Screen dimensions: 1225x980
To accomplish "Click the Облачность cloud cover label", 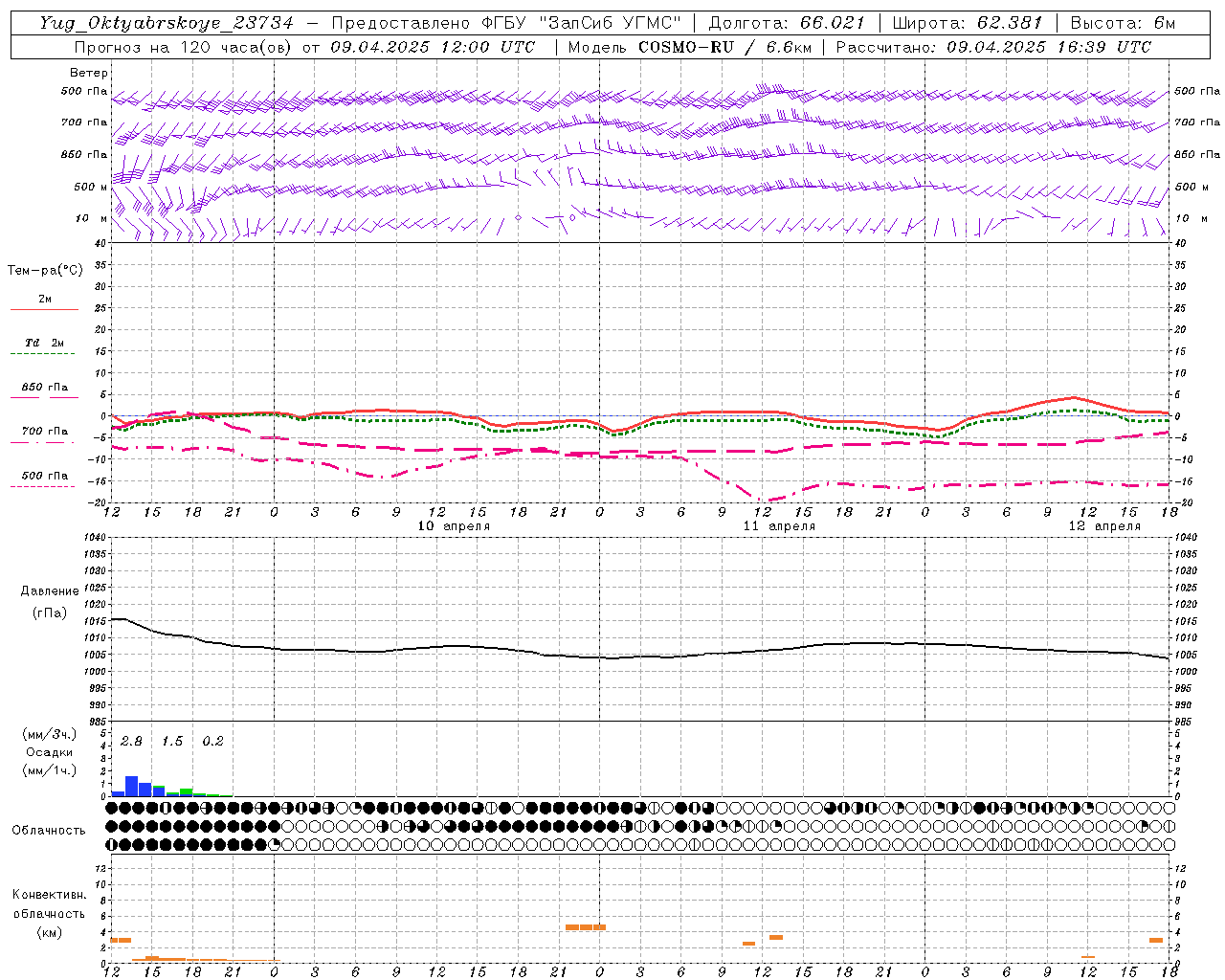I will click(x=49, y=831).
